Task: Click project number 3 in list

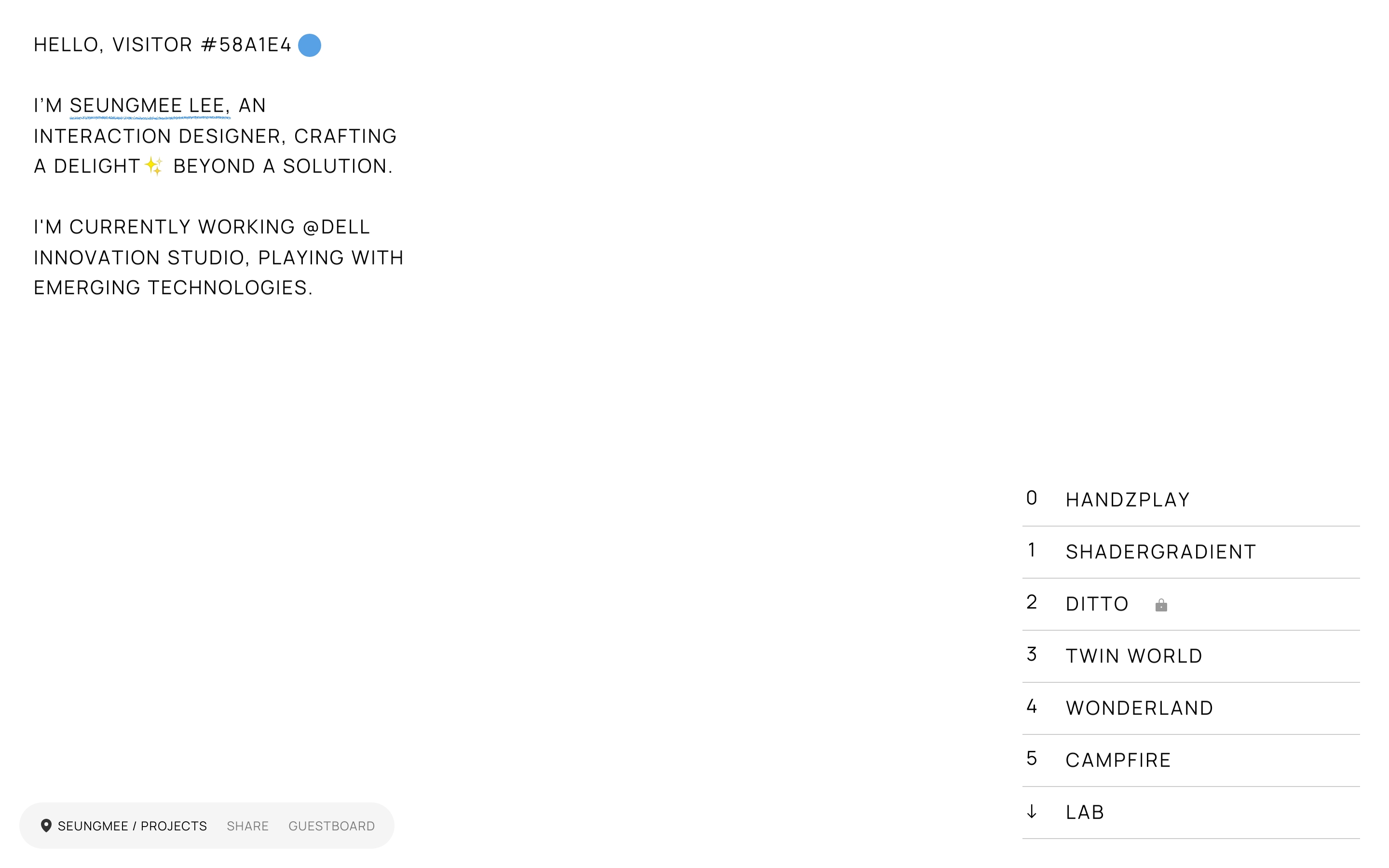Action: click(1032, 654)
